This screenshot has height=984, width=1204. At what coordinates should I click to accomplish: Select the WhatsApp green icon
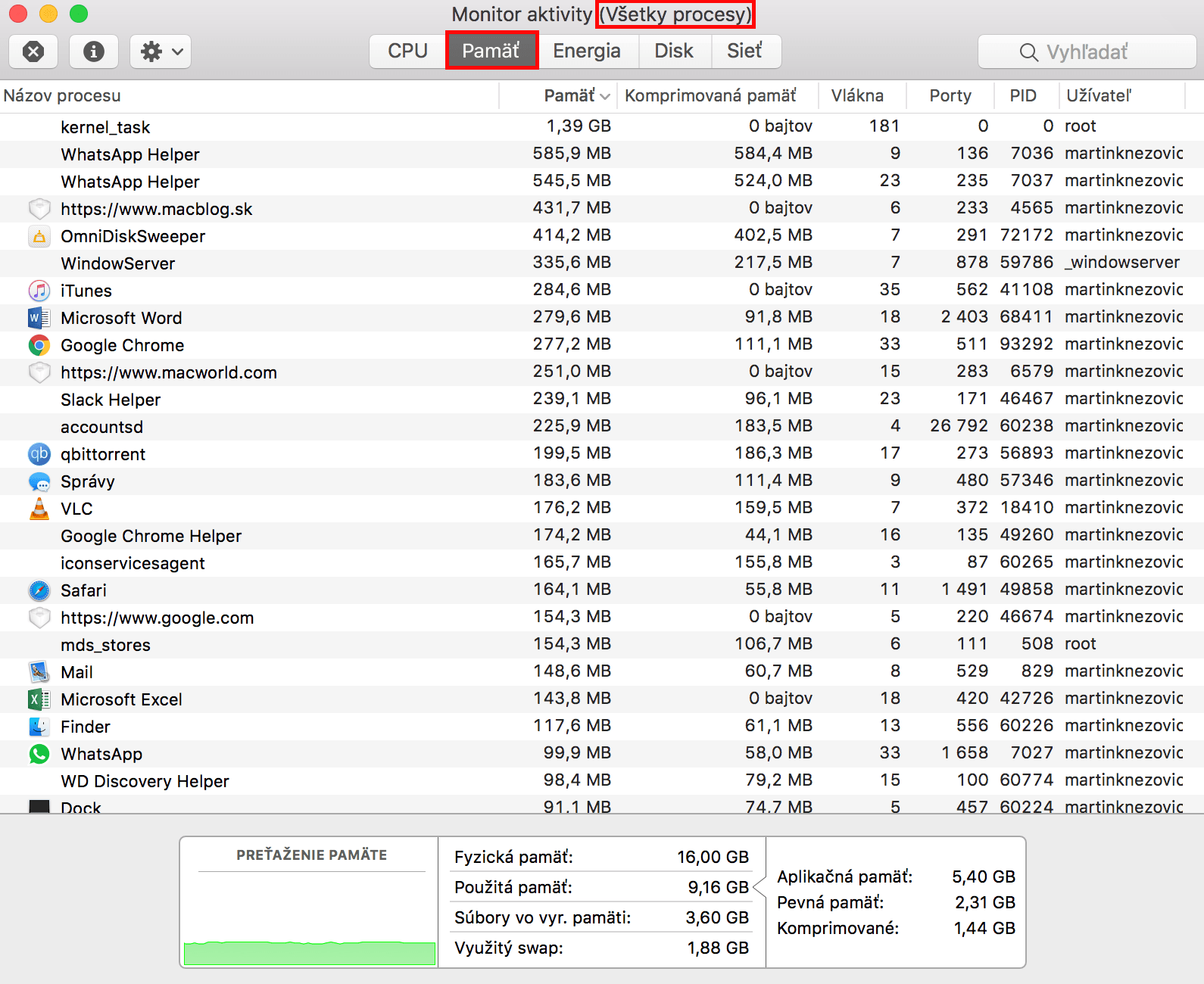[39, 754]
